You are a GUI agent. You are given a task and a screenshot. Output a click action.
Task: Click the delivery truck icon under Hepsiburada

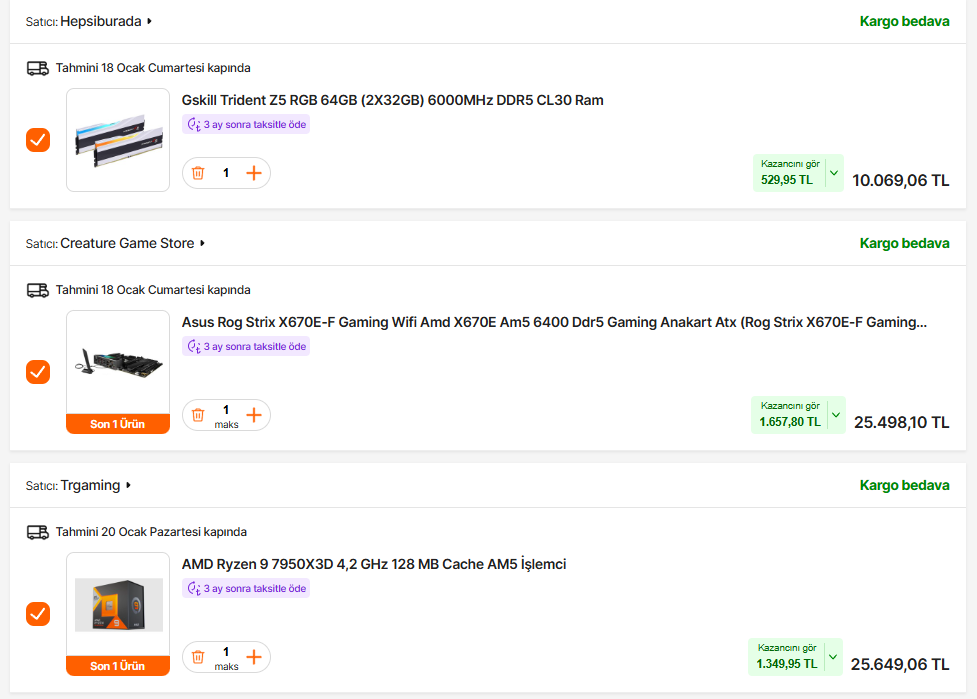point(37,68)
